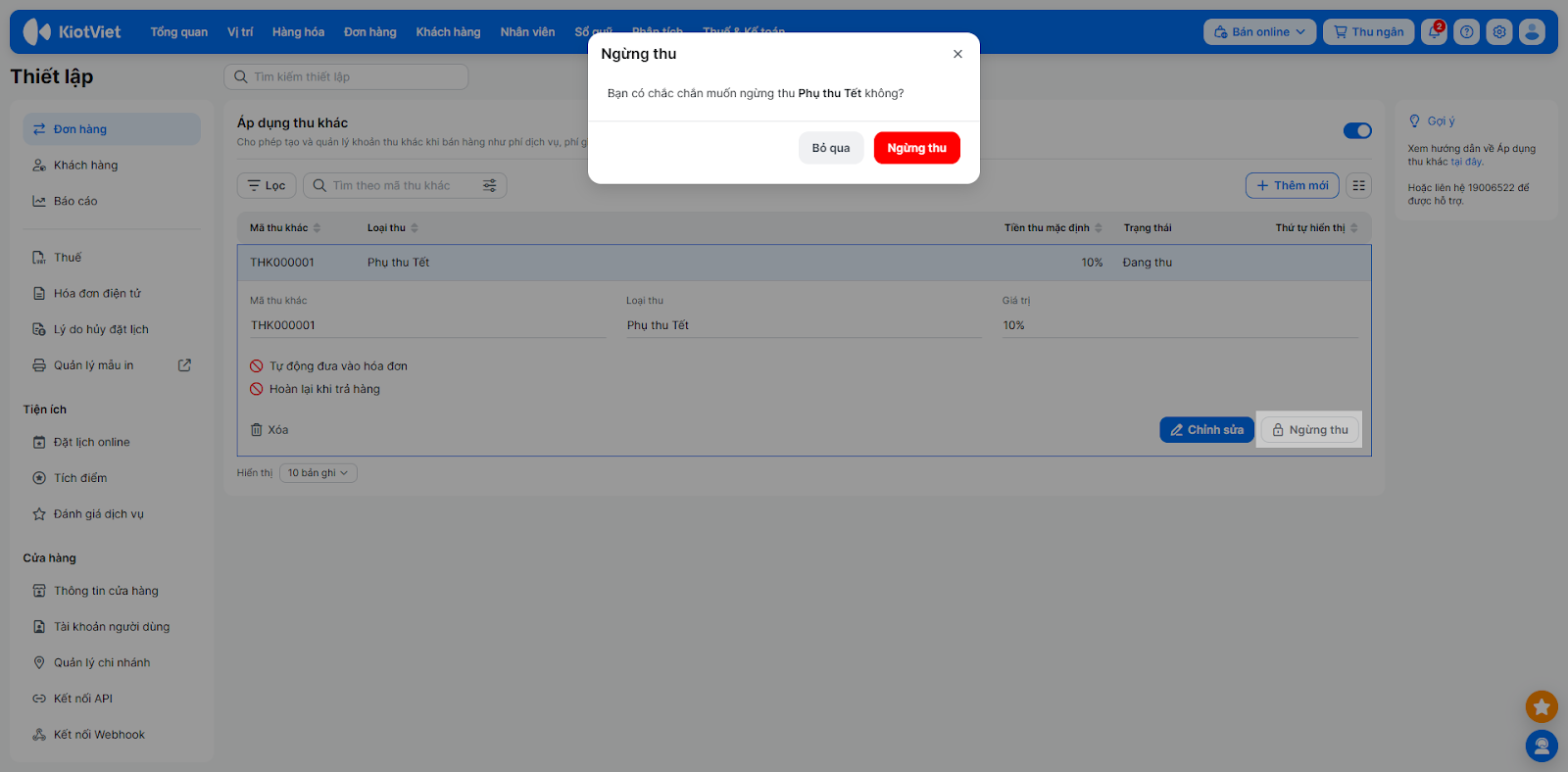Open Hóa đơn điện tử settings
The image size is (1568, 772).
(x=112, y=294)
